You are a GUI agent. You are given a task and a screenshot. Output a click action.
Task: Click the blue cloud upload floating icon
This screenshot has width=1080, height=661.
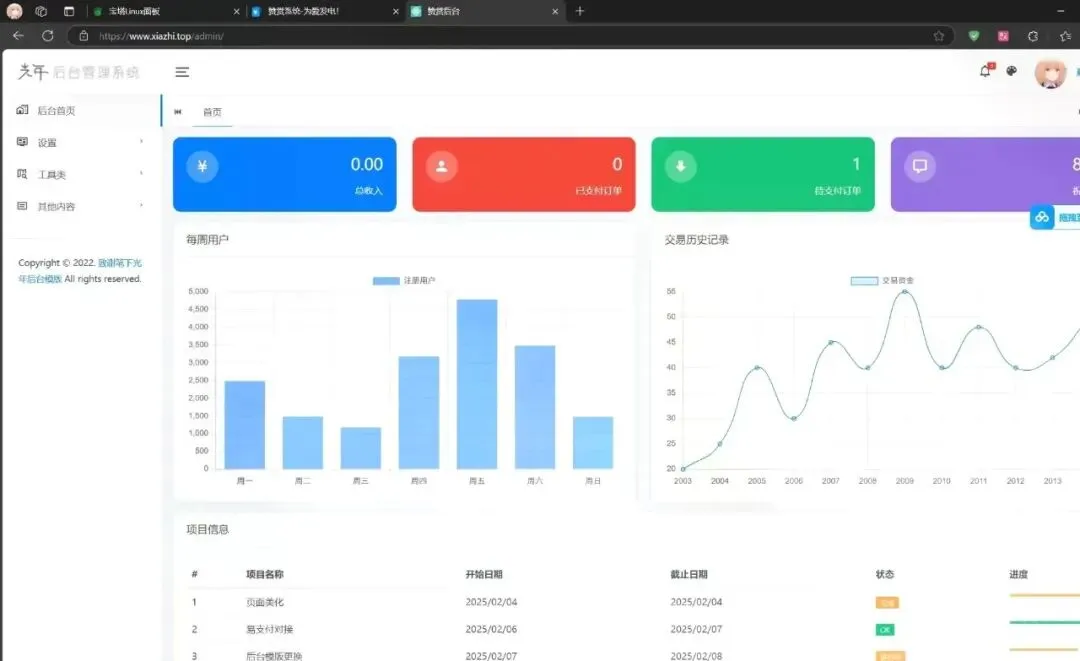(x=1042, y=217)
